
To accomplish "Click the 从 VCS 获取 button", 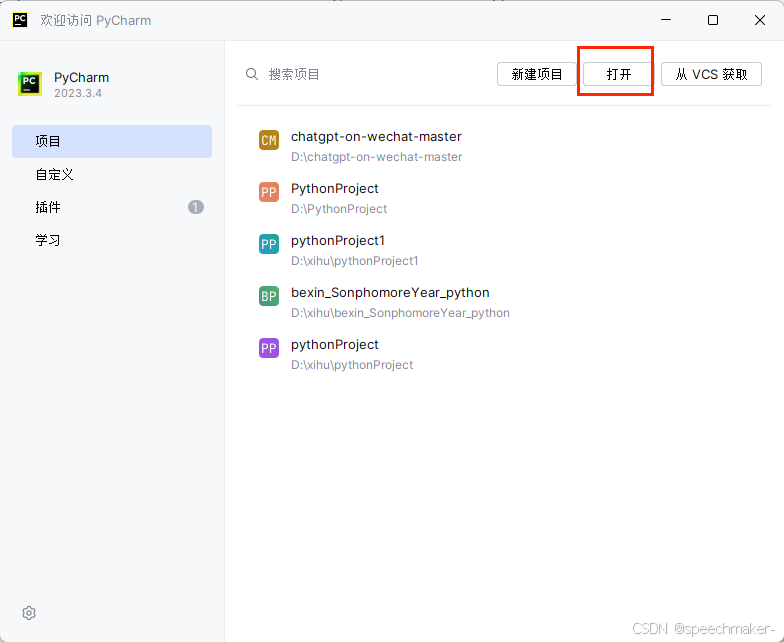I will pyautogui.click(x=711, y=74).
